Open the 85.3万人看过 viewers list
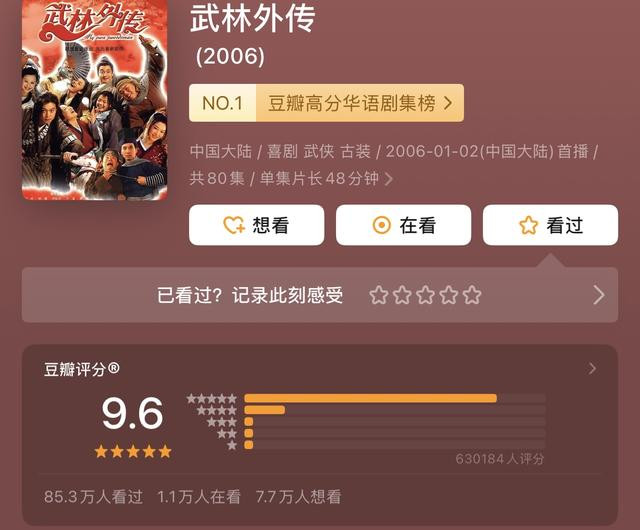Screen dimensions: 640x530 coord(93,497)
